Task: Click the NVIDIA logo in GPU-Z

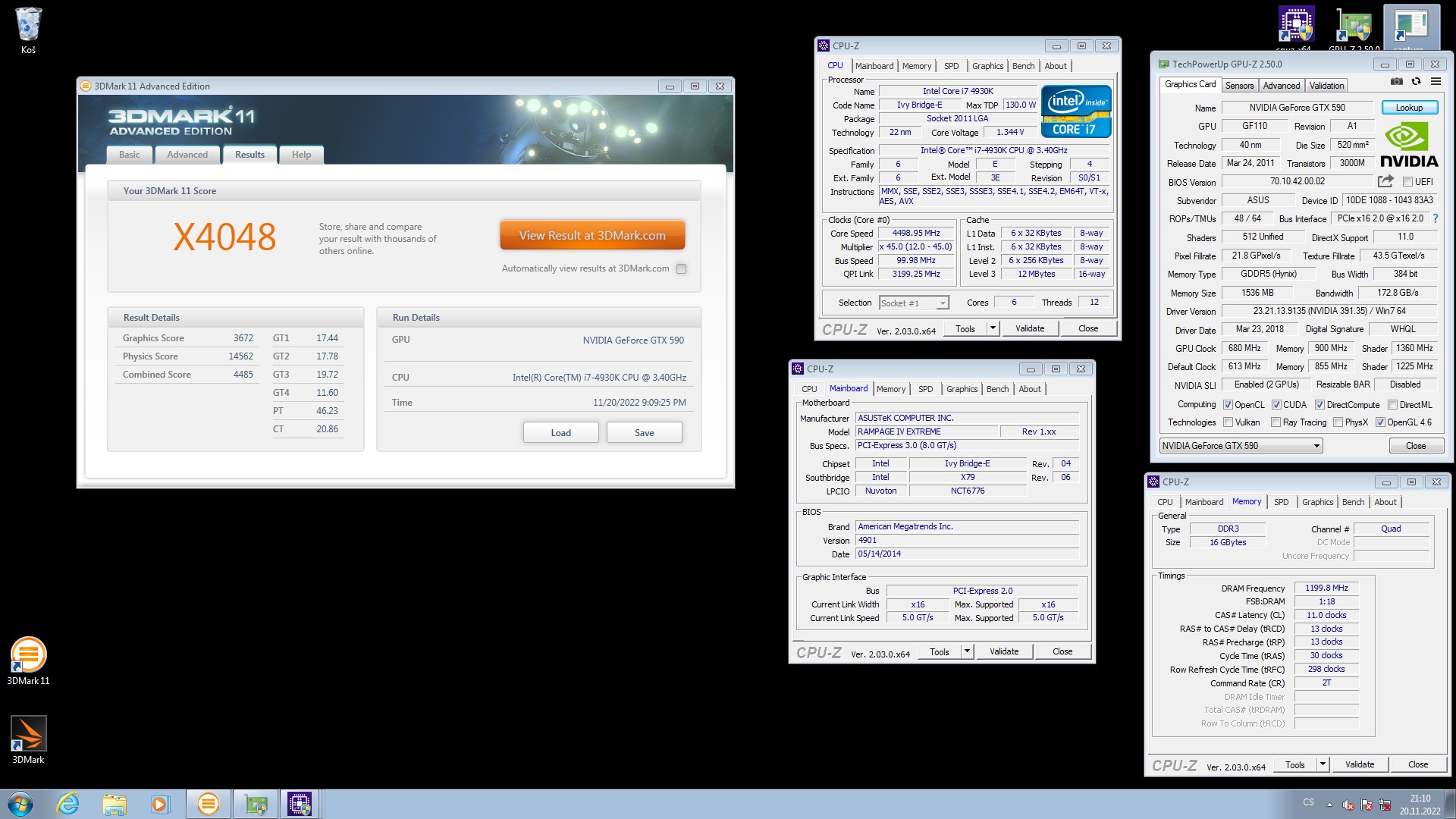Action: (1409, 146)
